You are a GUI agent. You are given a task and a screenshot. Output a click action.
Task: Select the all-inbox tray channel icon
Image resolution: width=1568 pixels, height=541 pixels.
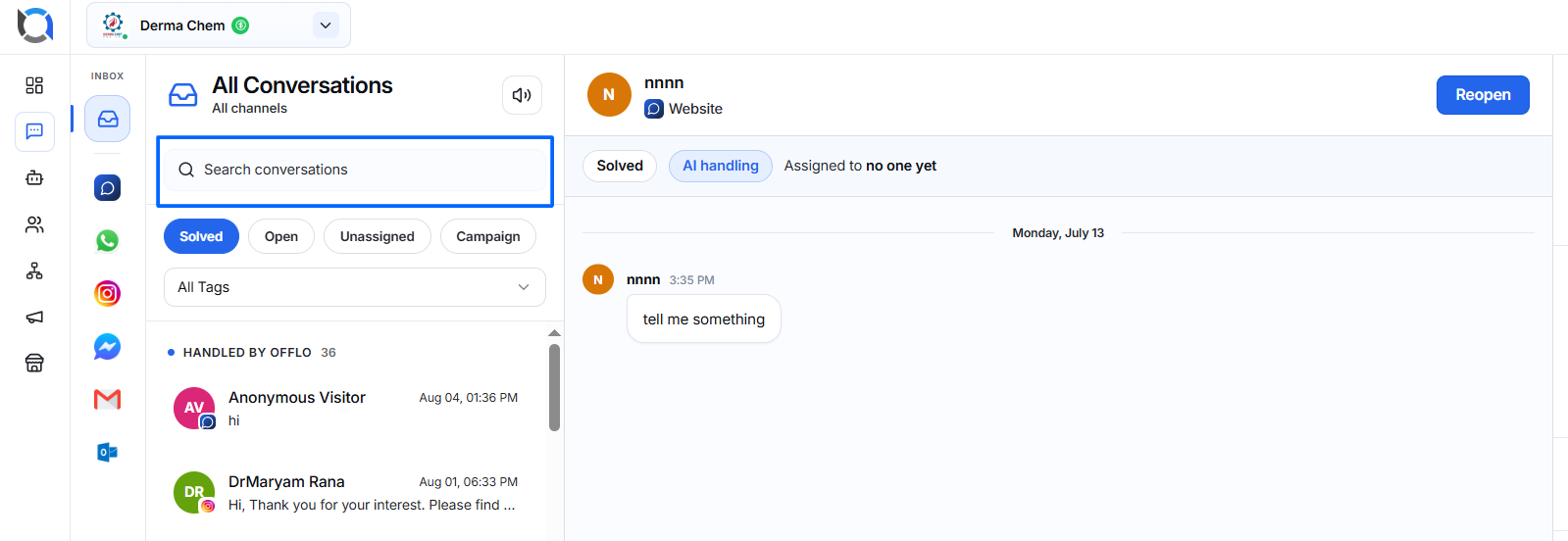click(107, 119)
